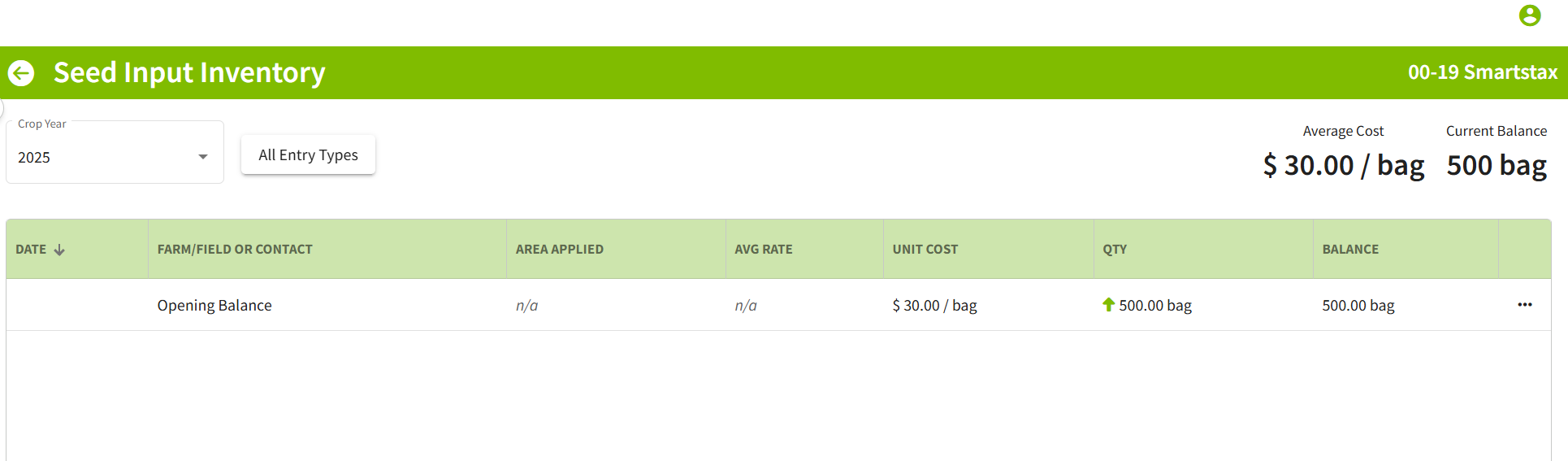Select the Area Applied column header
Image resolution: width=1568 pixels, height=461 pixels.
[x=559, y=250]
